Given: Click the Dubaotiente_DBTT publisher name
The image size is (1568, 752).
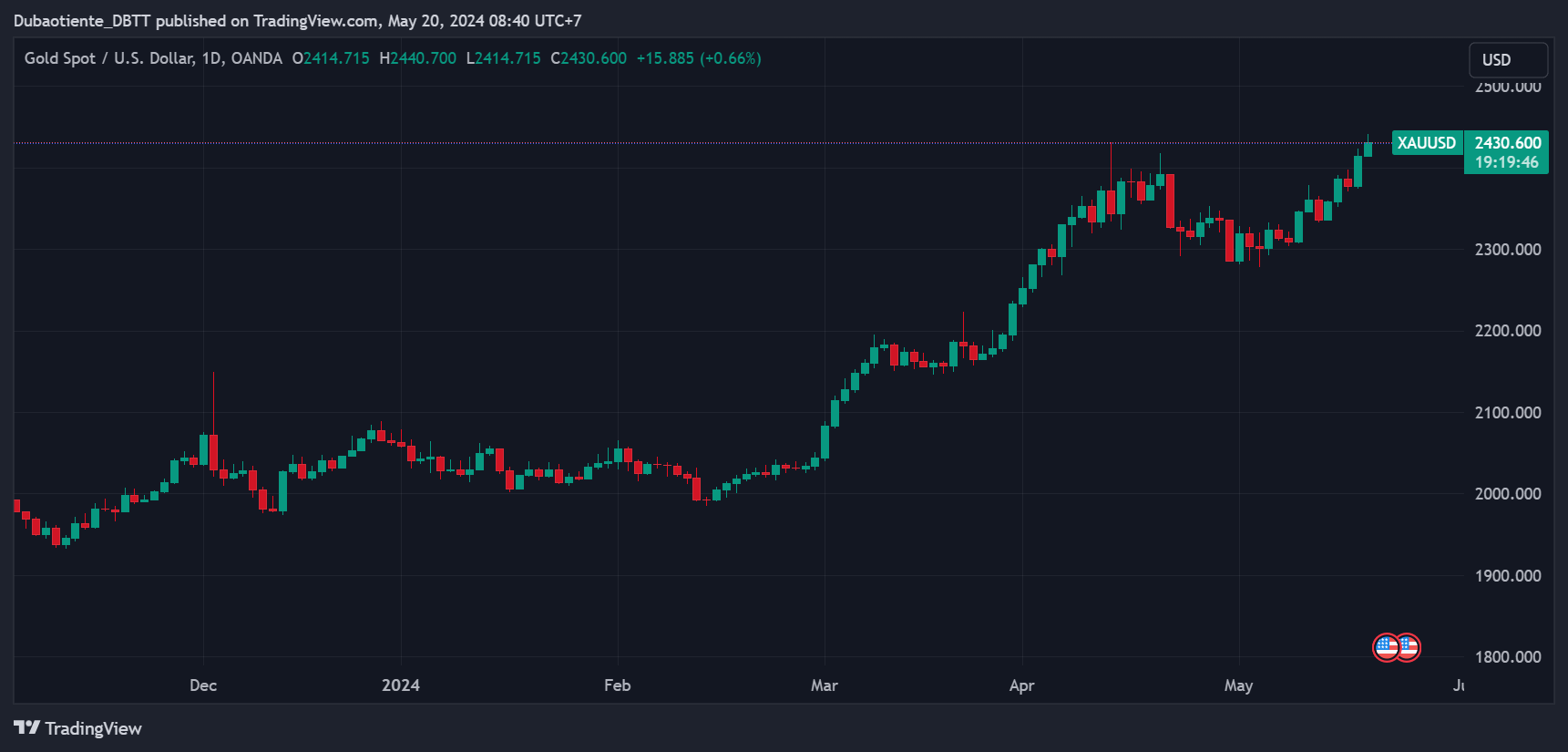Looking at the screenshot, I should [x=82, y=21].
